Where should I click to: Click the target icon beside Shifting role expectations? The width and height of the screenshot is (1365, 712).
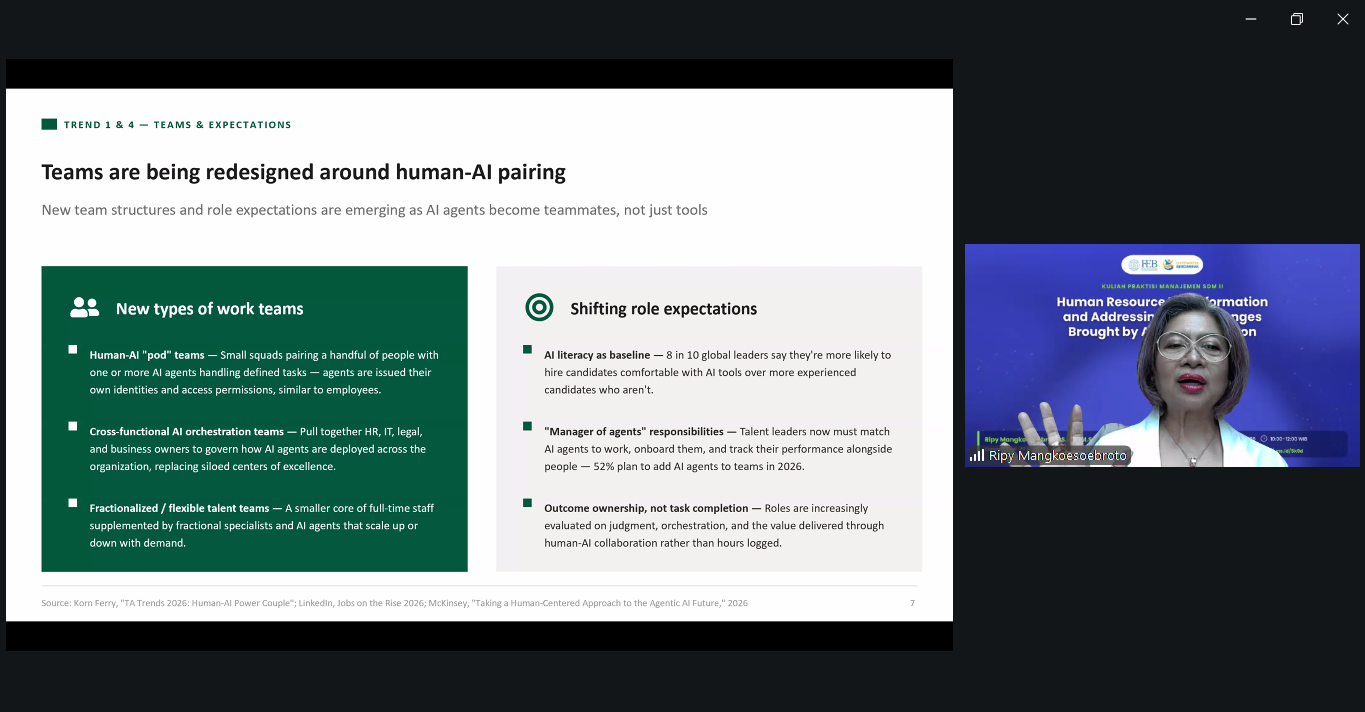point(539,307)
